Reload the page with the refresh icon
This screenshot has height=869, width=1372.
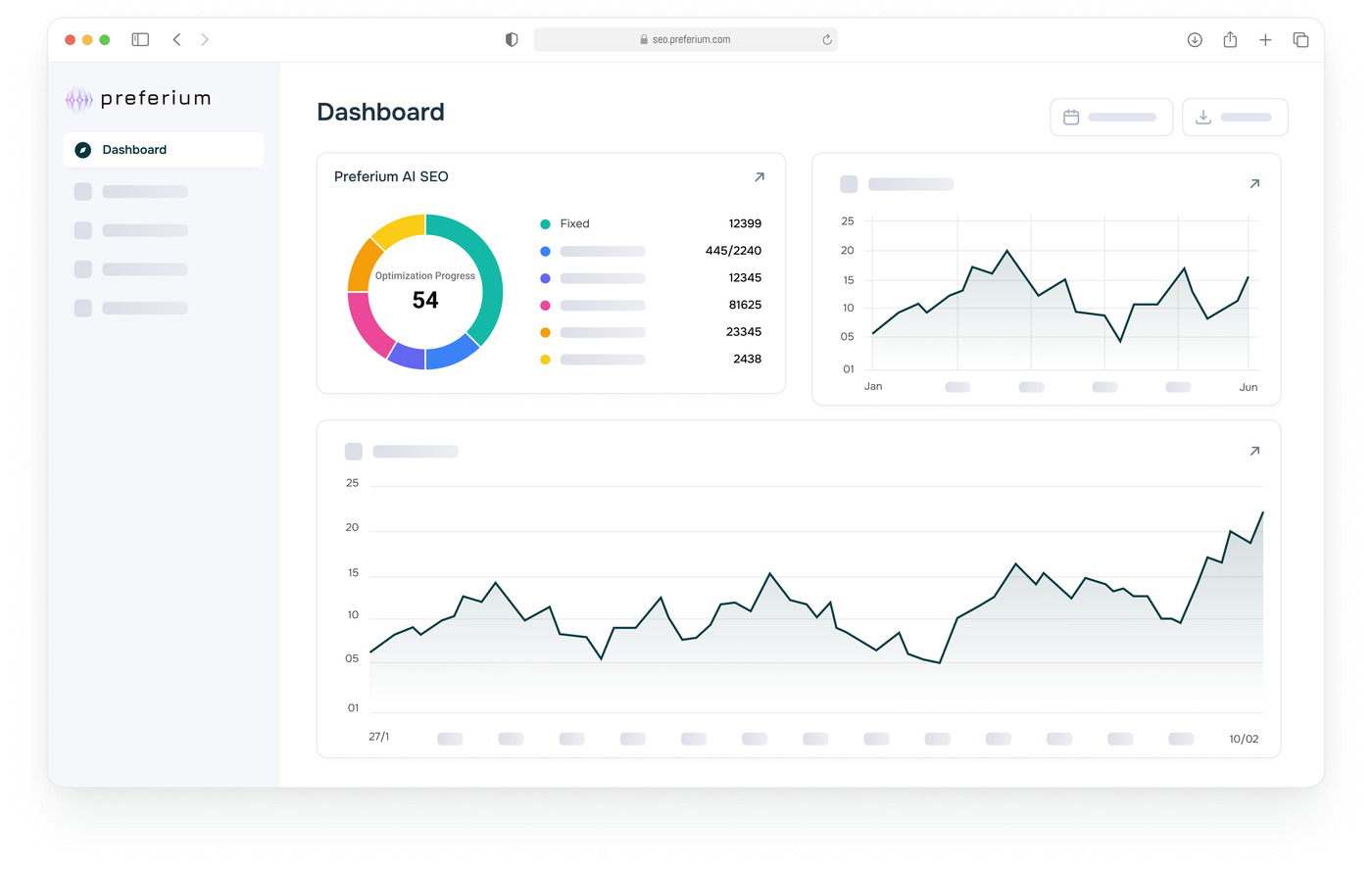827,40
